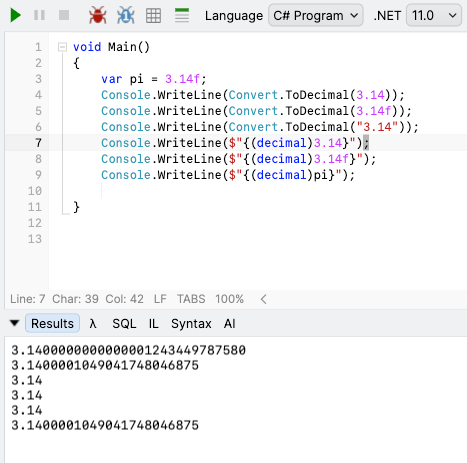Select the Results tab

52,323
